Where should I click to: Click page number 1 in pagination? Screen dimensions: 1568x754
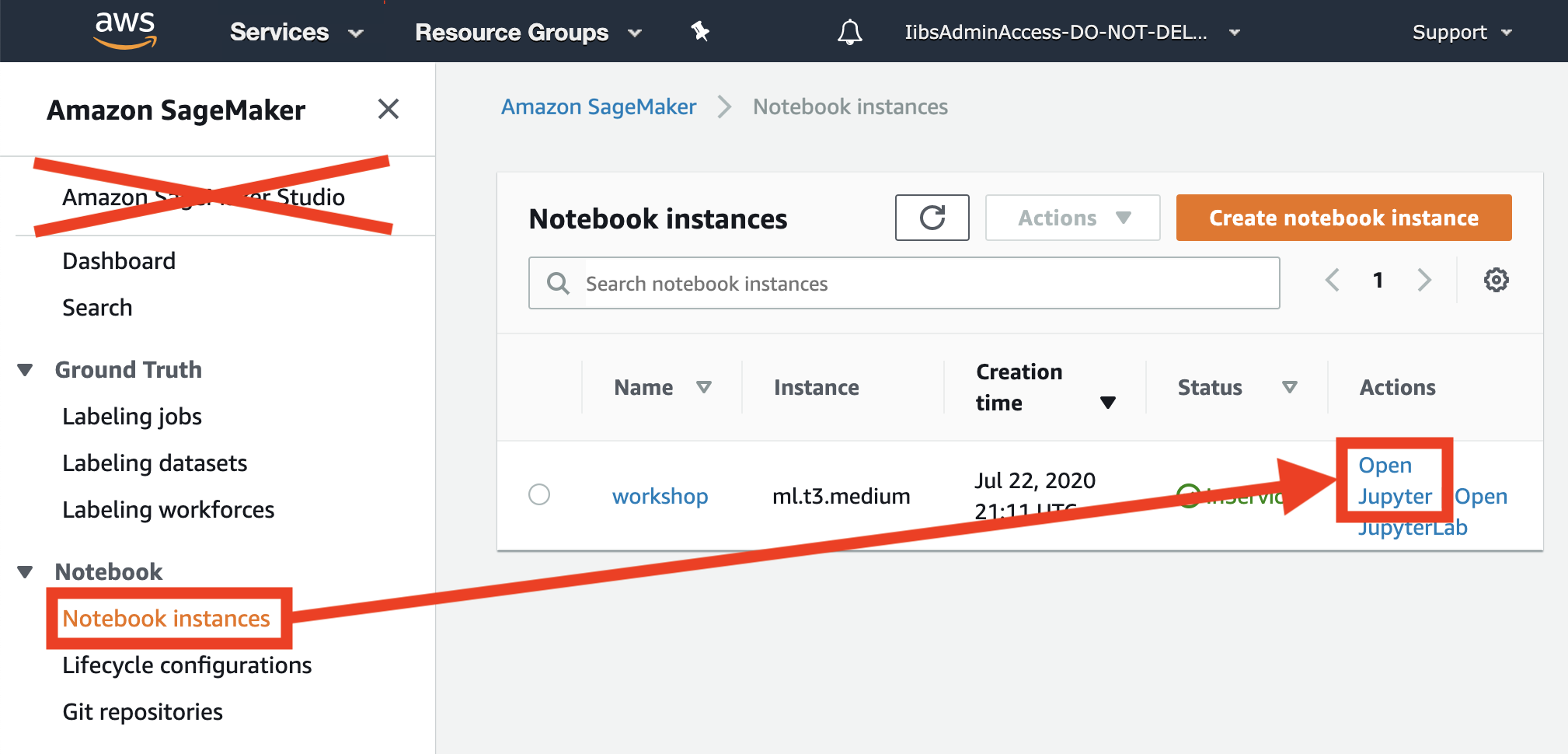(1378, 280)
